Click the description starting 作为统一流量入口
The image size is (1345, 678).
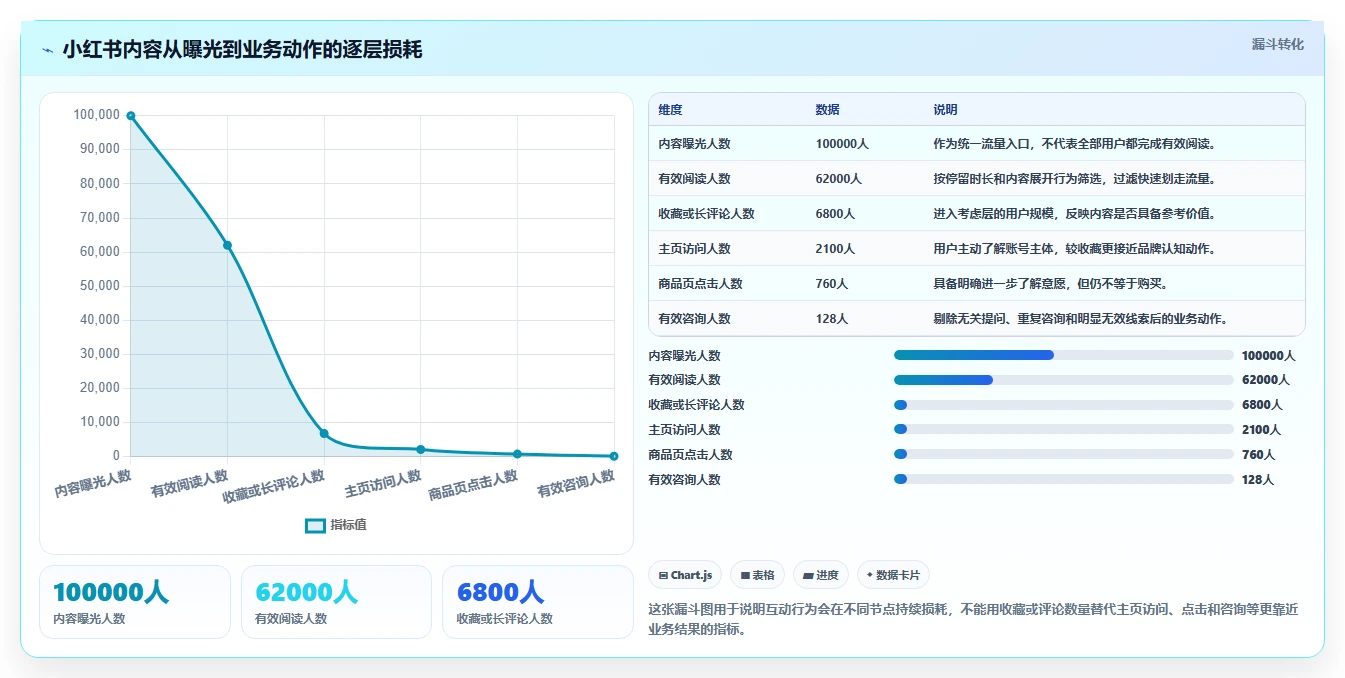1074,144
